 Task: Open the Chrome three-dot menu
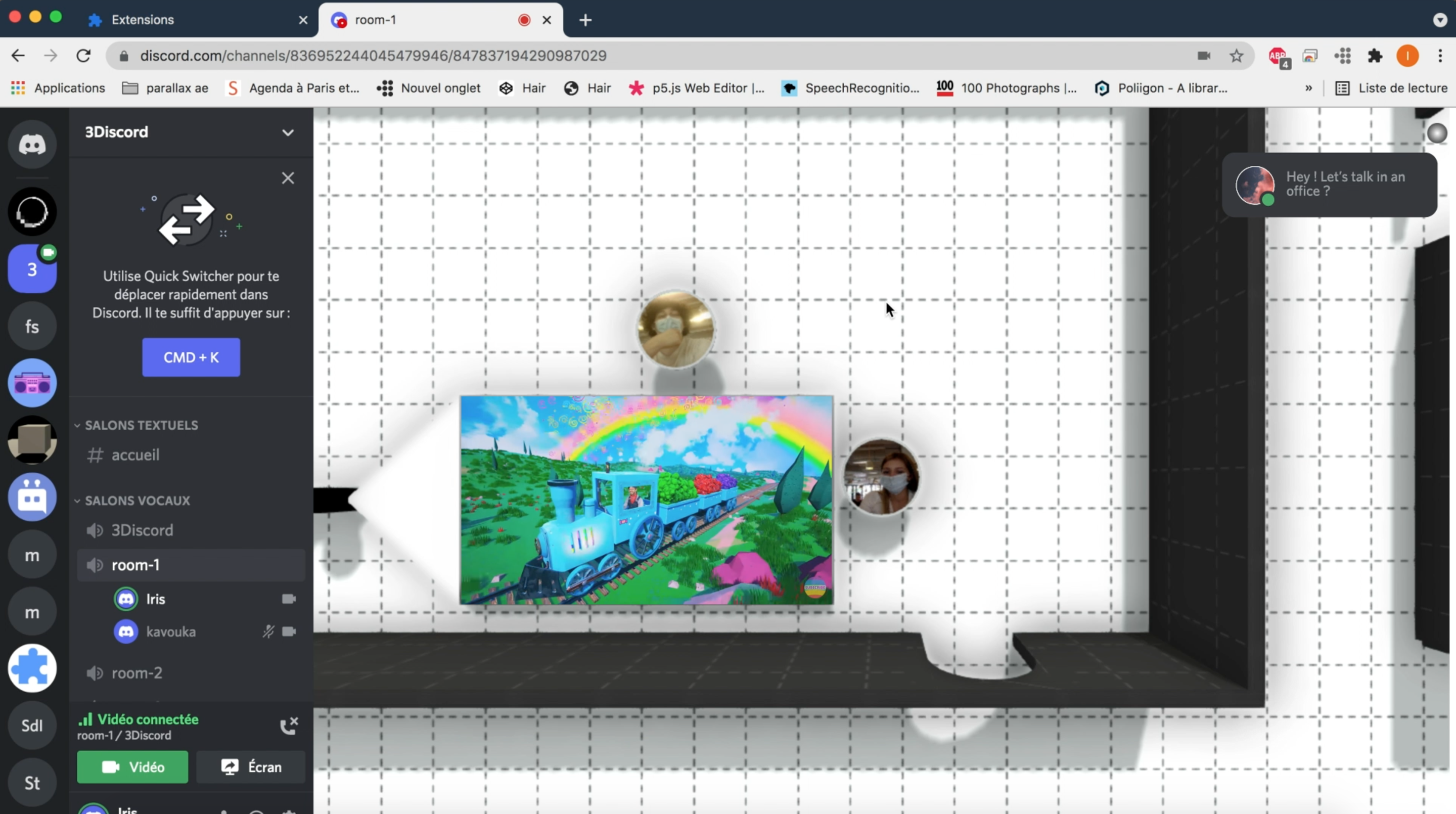coord(1440,56)
